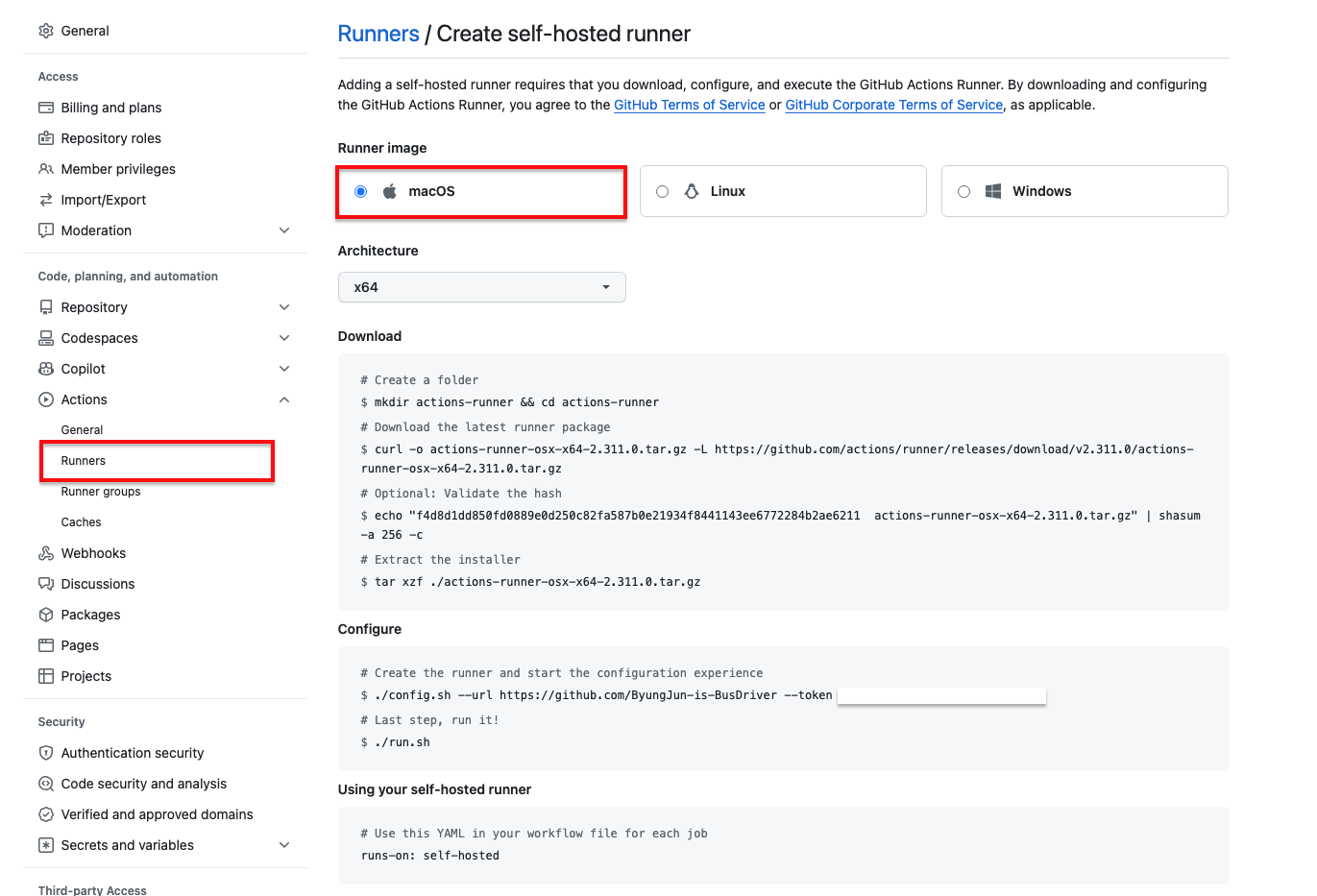Open Verified and approved domains link
The image size is (1317, 896).
[x=158, y=814]
